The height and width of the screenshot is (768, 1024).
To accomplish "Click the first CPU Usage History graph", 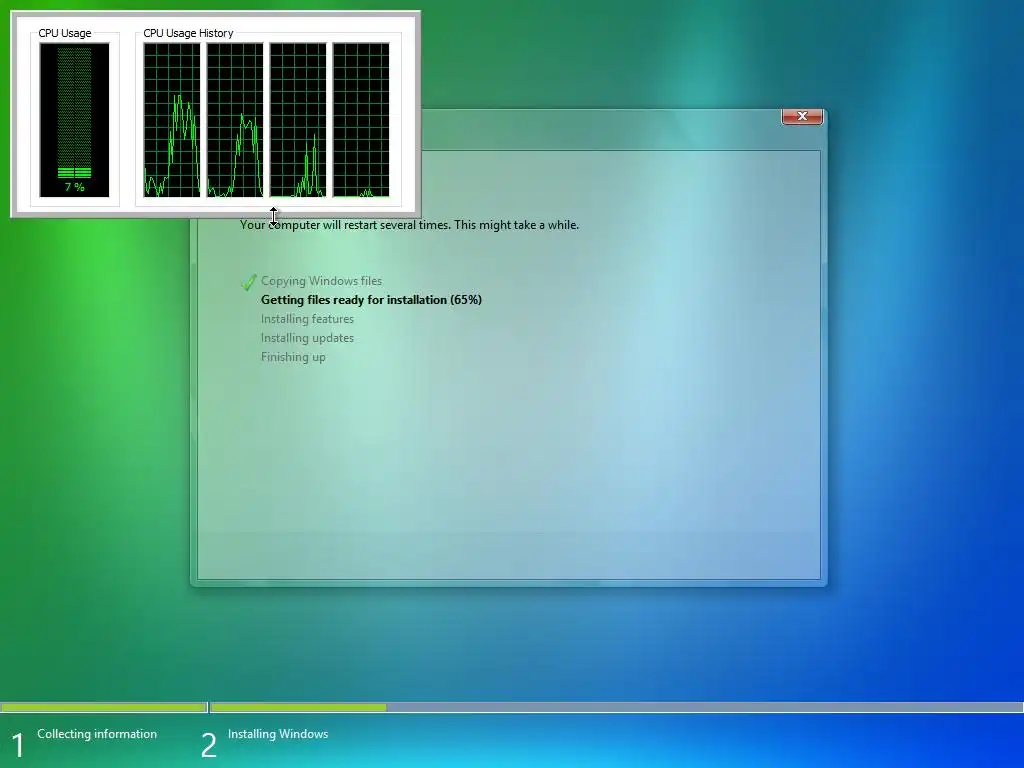I will pos(172,120).
